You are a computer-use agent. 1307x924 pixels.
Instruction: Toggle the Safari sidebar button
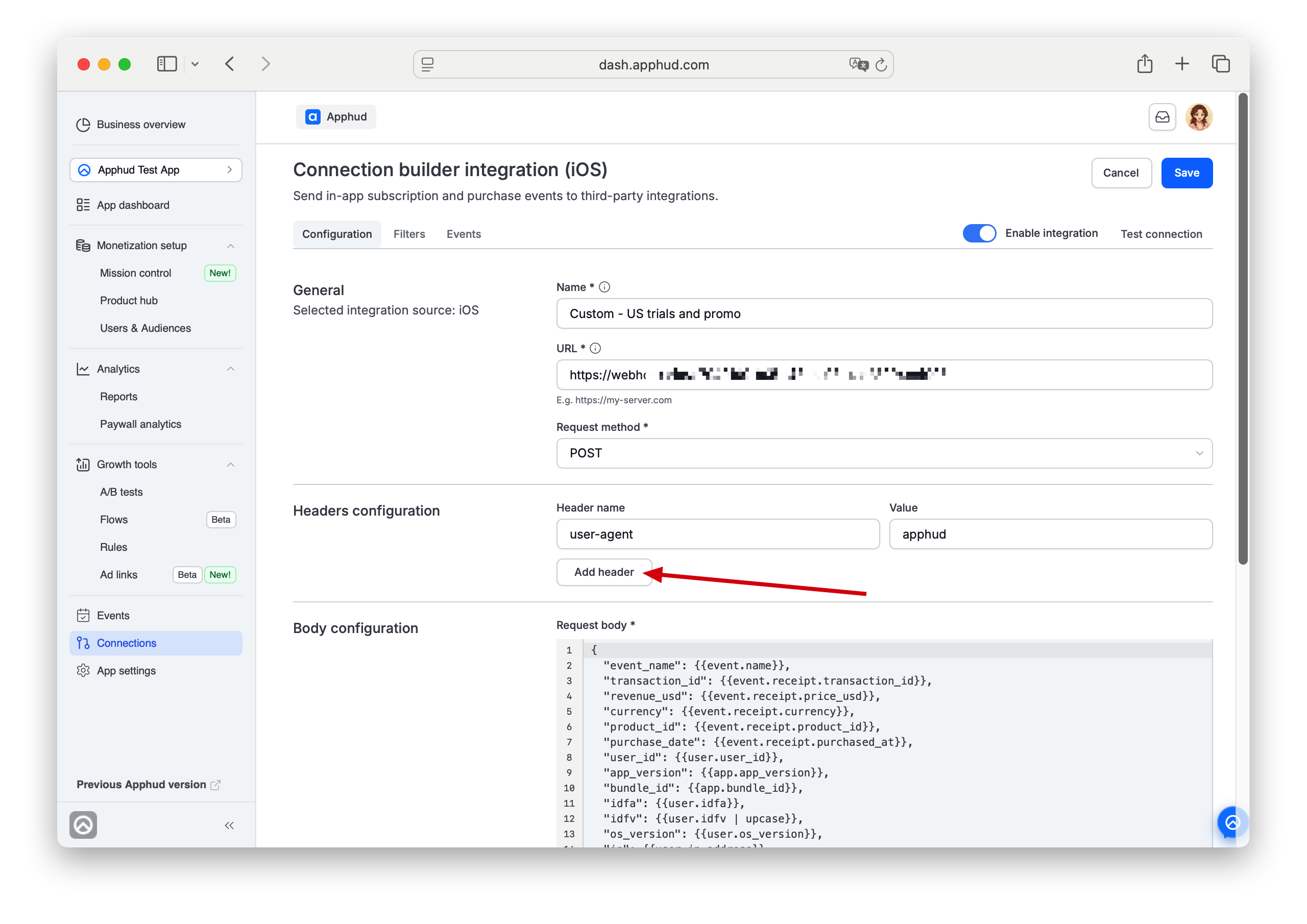point(167,64)
